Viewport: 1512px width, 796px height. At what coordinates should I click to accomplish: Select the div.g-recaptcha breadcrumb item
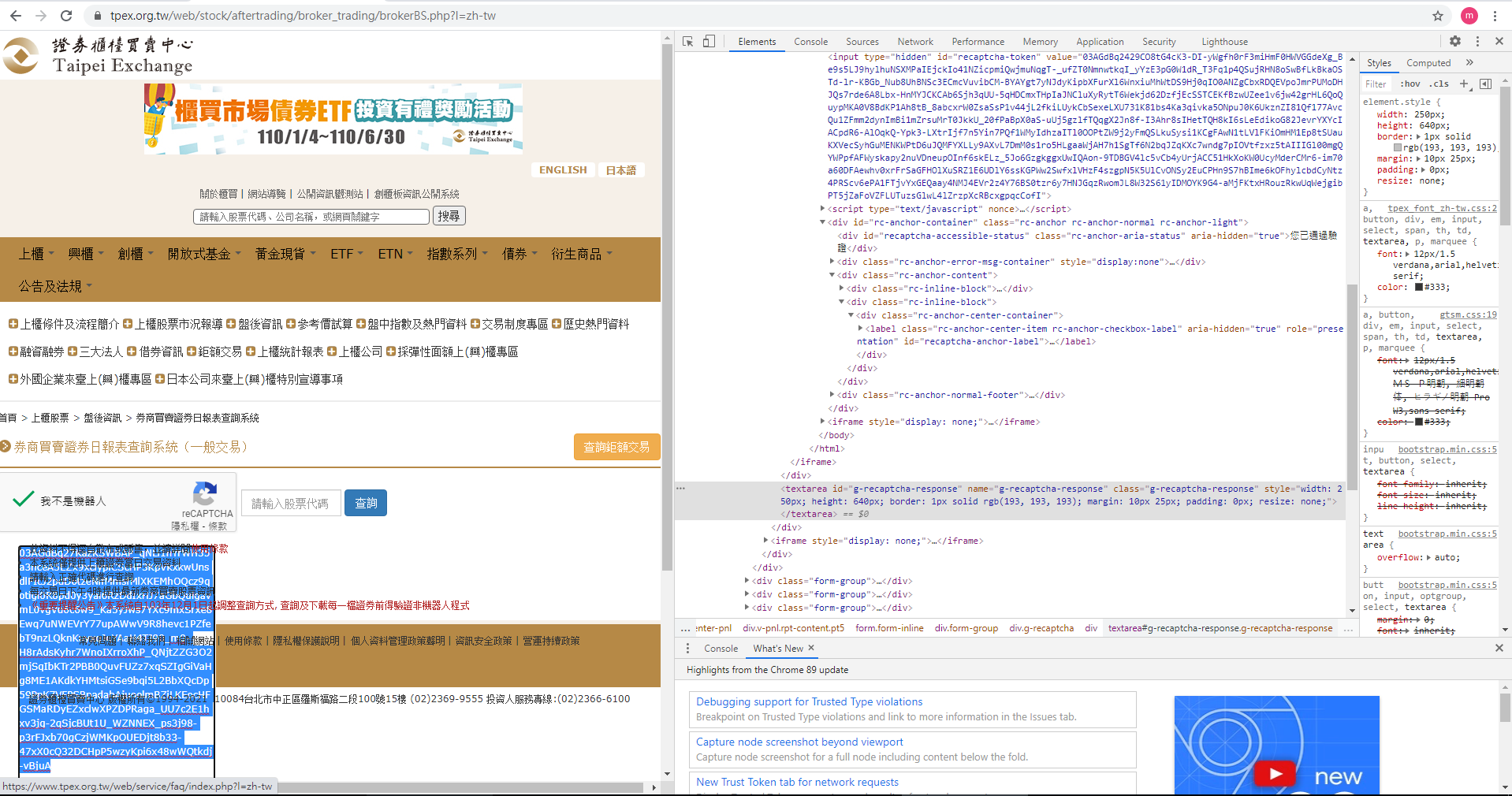point(1041,628)
